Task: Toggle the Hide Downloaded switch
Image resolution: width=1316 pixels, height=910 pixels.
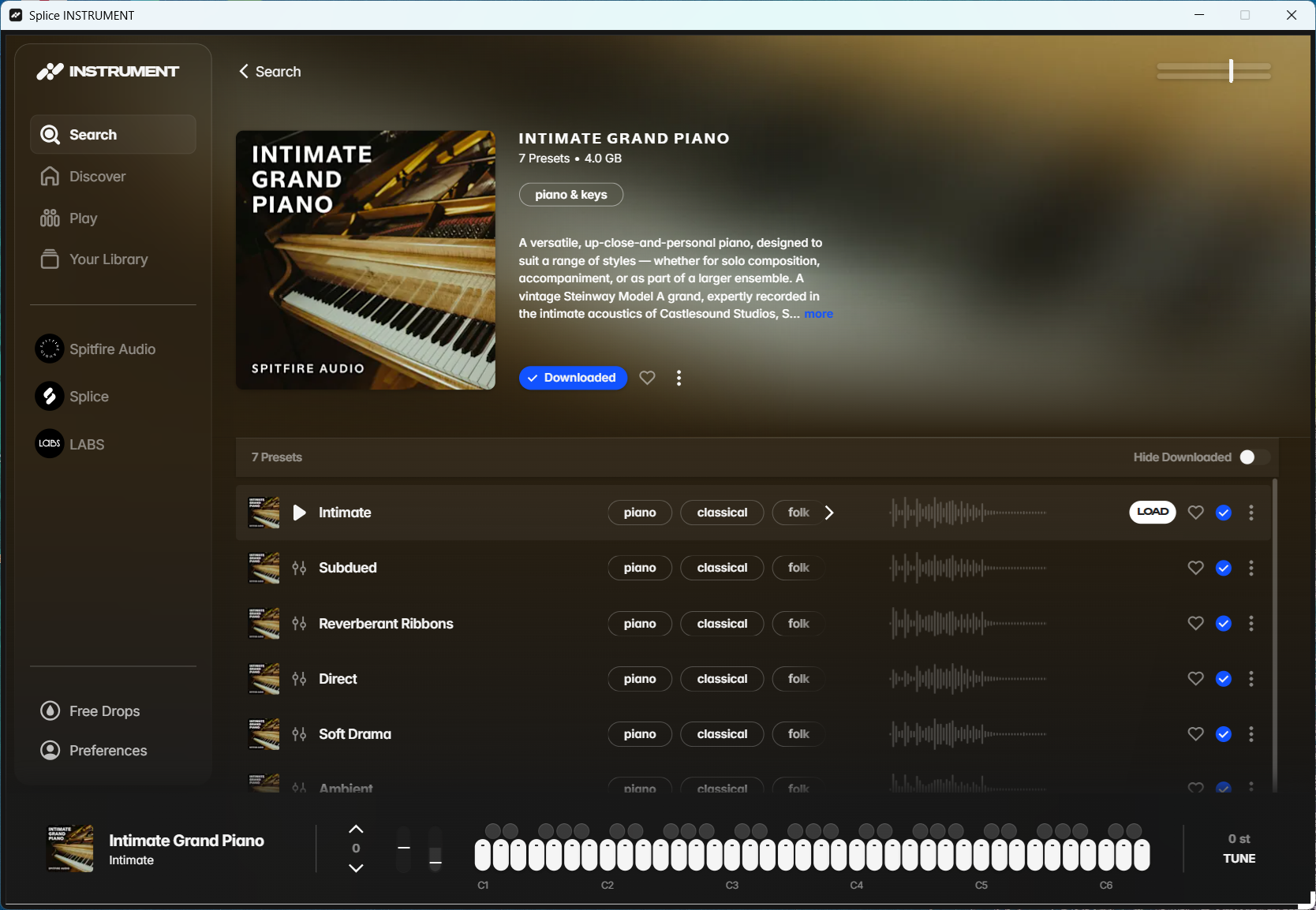Action: [x=1254, y=457]
